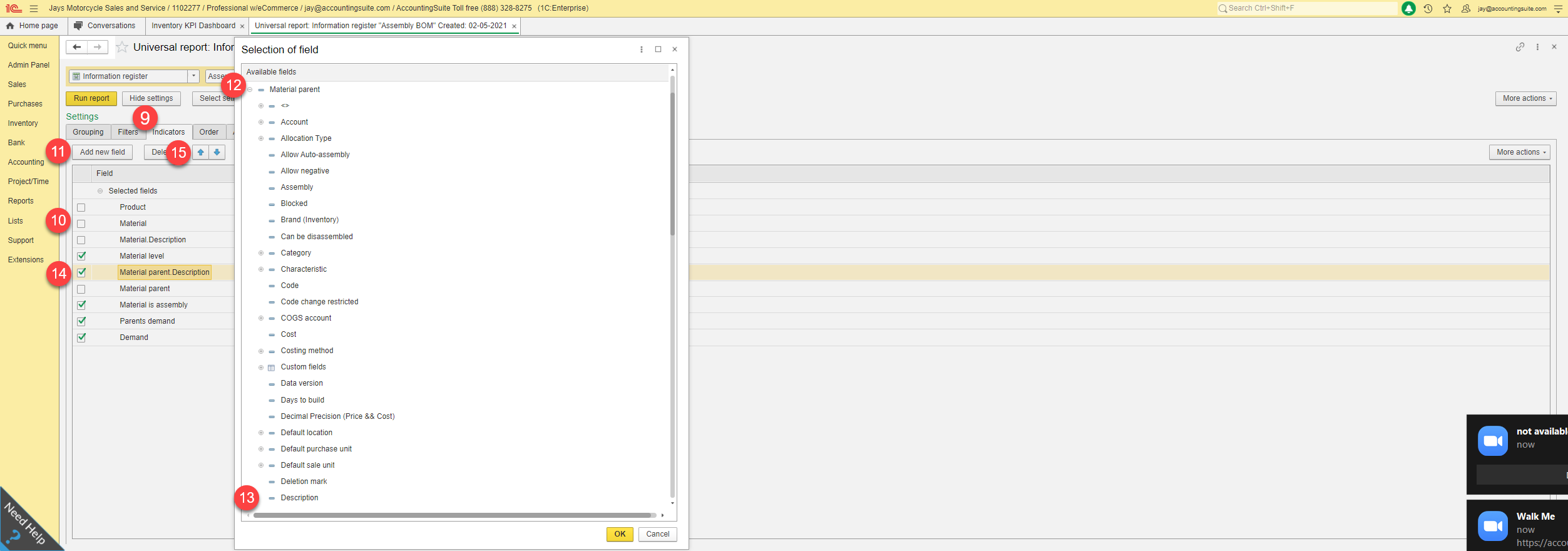The image size is (1568, 551).
Task: Click Cancel in Selection of field dialog
Action: (x=658, y=534)
